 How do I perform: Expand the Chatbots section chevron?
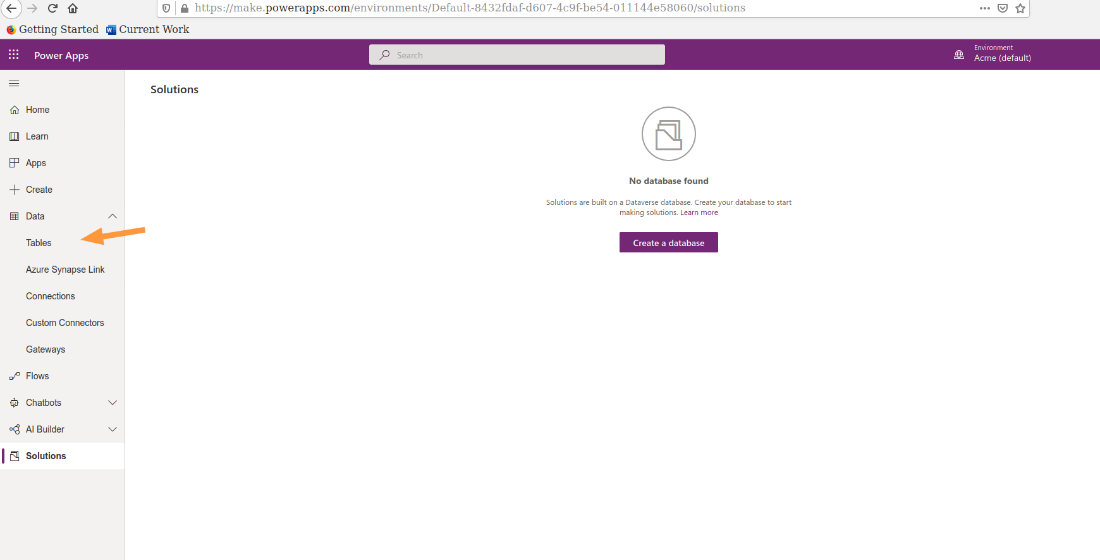[112, 403]
